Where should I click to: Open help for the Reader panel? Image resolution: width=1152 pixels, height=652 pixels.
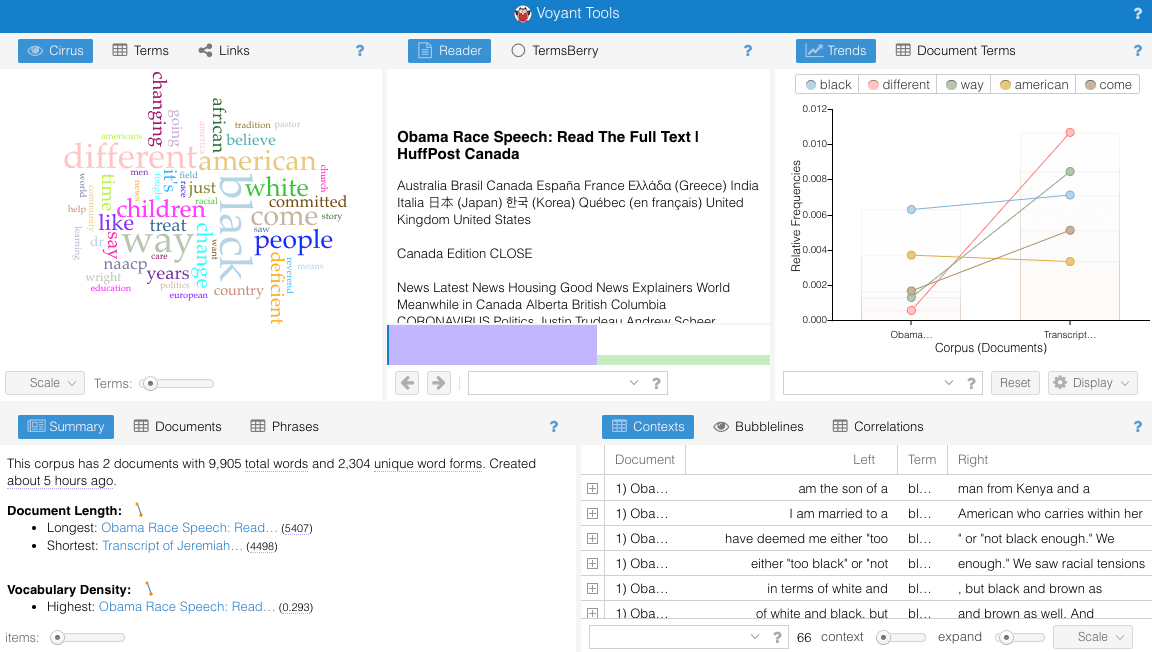click(747, 51)
